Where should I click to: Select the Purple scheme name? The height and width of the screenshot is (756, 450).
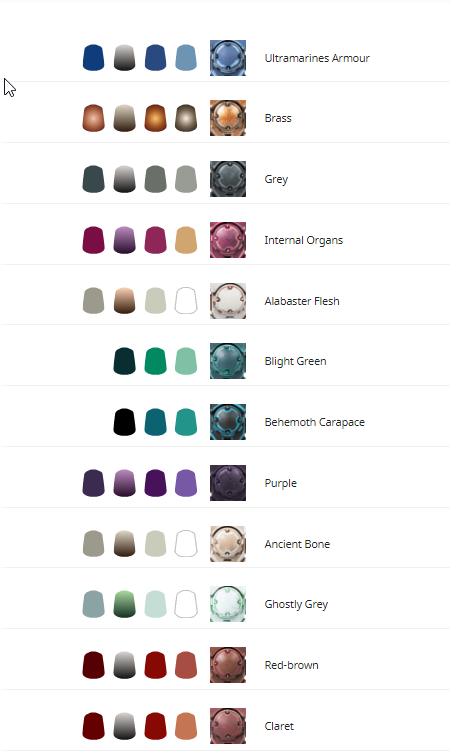[x=280, y=484]
